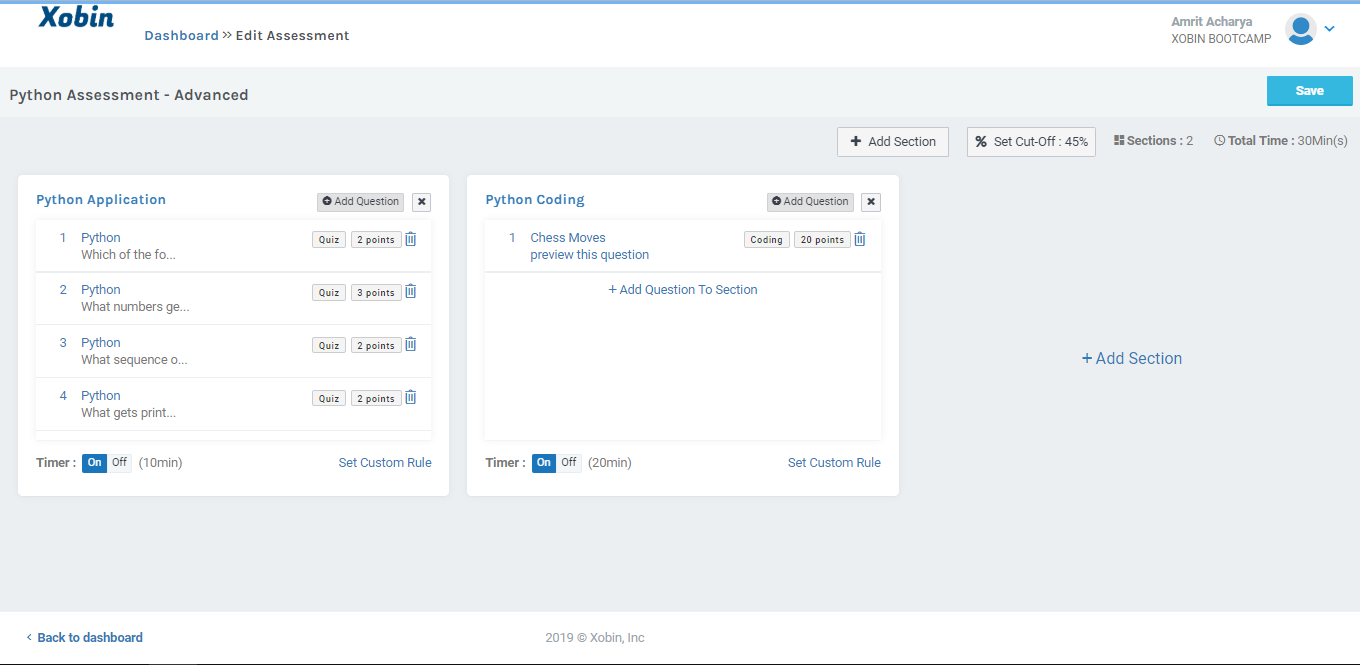This screenshot has height=665, width=1360.
Task: Click + Add Question To Section link
Action: (683, 290)
